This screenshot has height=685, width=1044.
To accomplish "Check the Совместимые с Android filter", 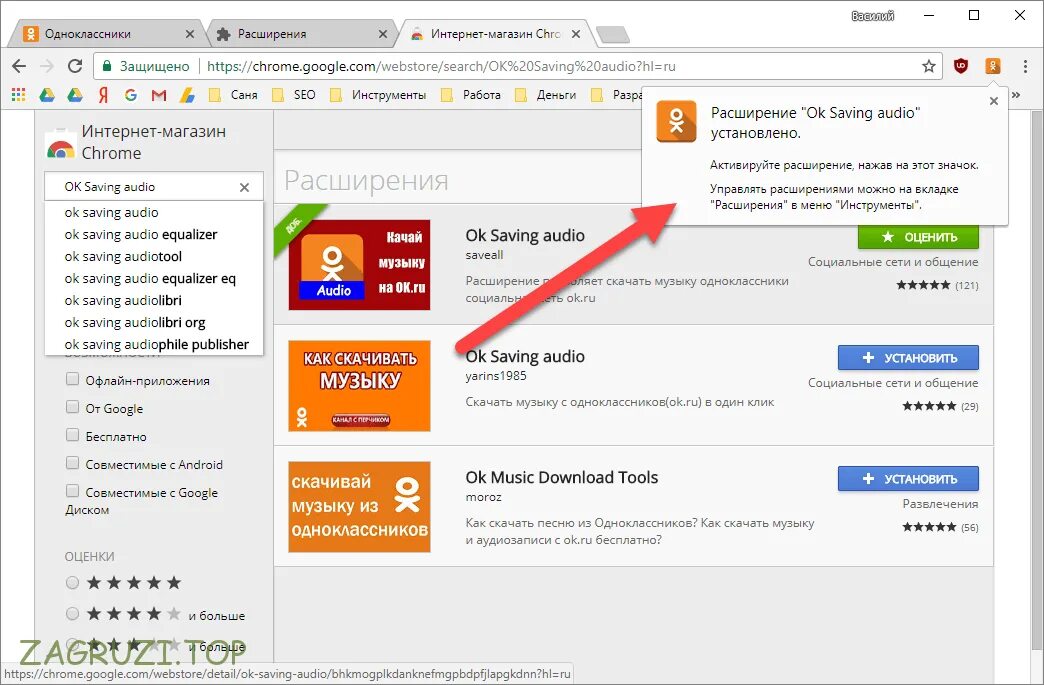I will (x=72, y=463).
